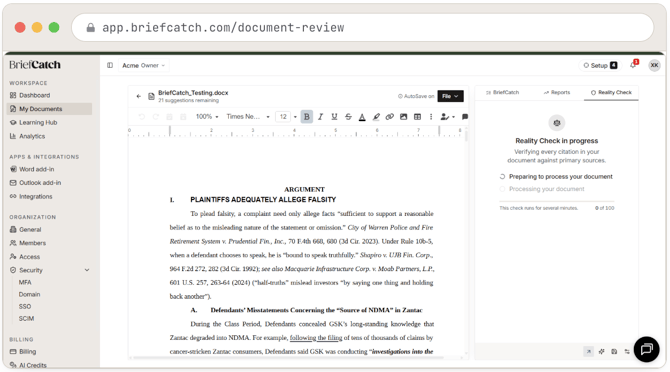Open more toolbar options (three dots)
The width and height of the screenshot is (670, 372).
[431, 117]
